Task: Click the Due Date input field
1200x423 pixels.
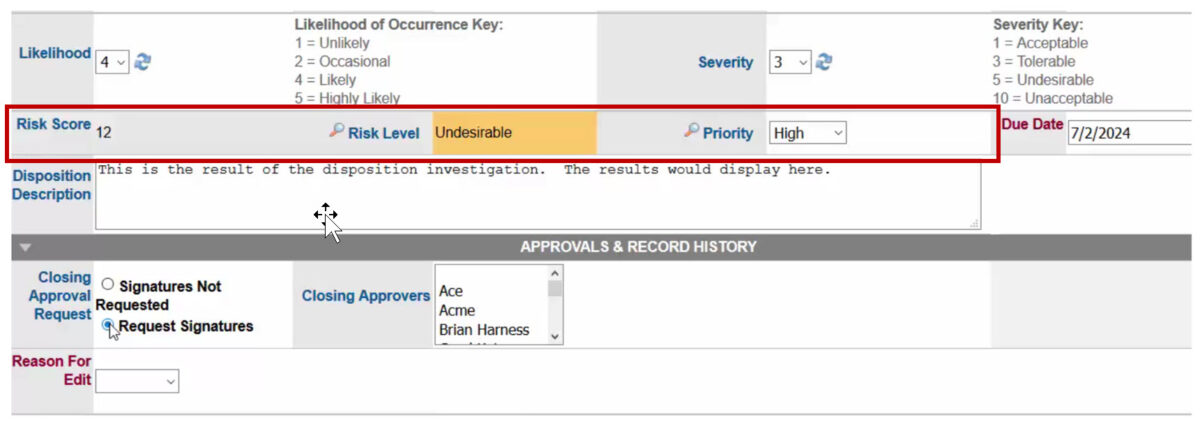Action: pyautogui.click(x=1128, y=132)
